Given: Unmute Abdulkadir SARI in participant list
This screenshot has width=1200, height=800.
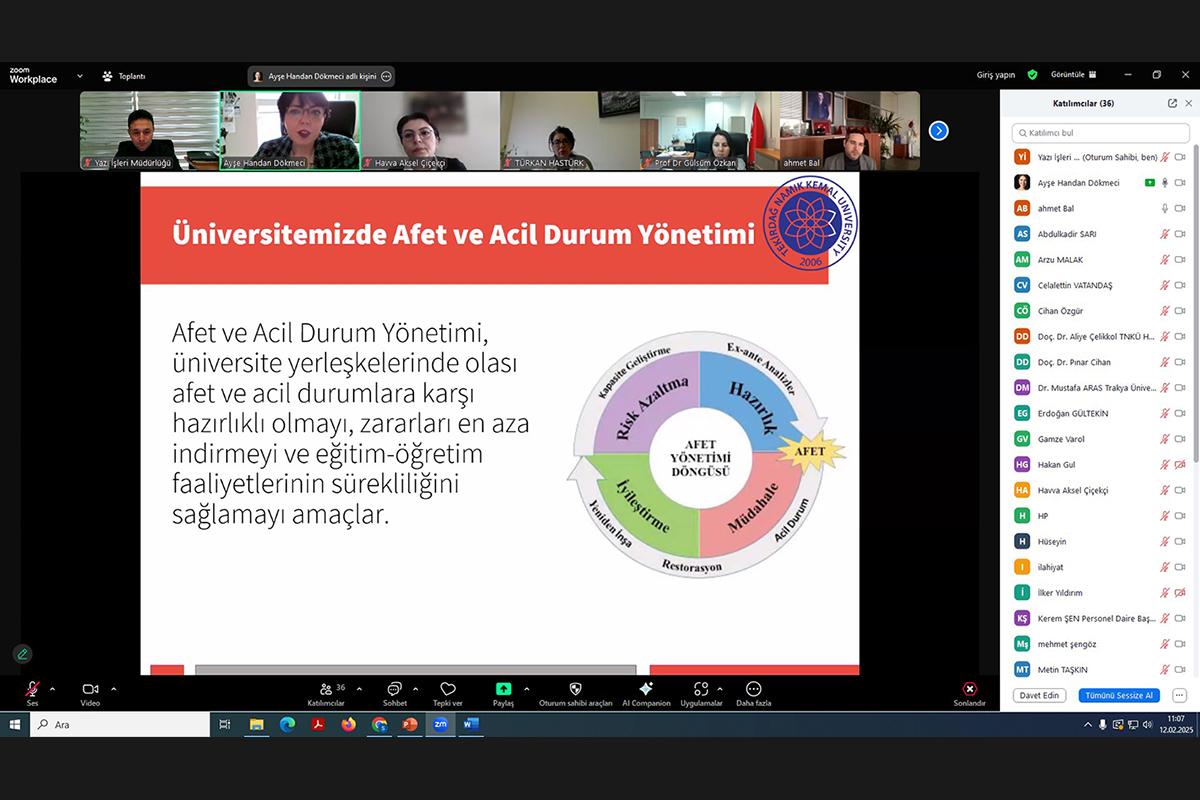Looking at the screenshot, I should pos(1165,234).
